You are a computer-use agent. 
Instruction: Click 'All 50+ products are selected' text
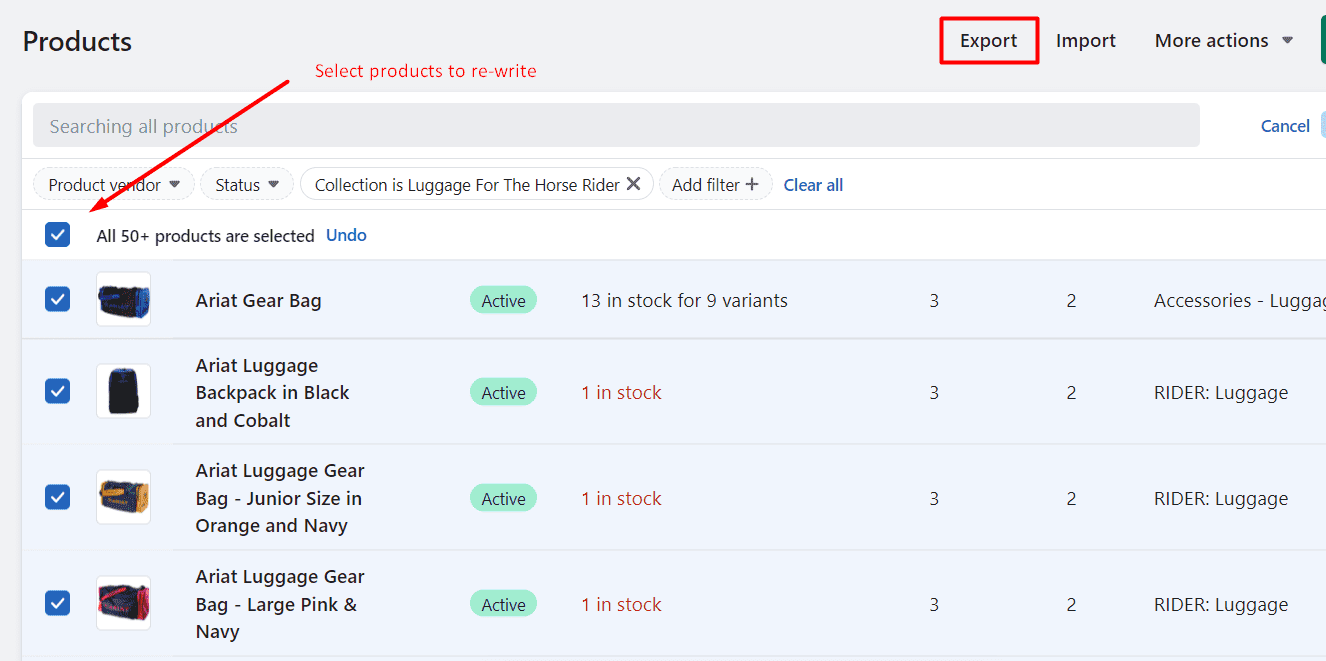205,236
